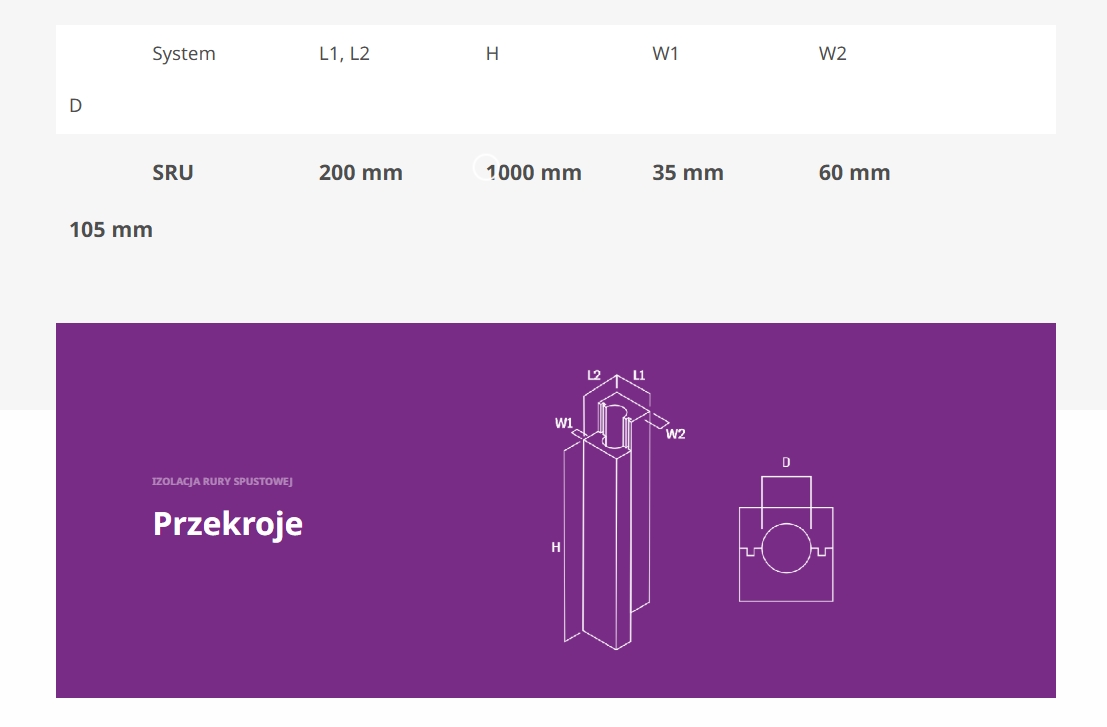Click the 200 mm value cell

point(361,172)
